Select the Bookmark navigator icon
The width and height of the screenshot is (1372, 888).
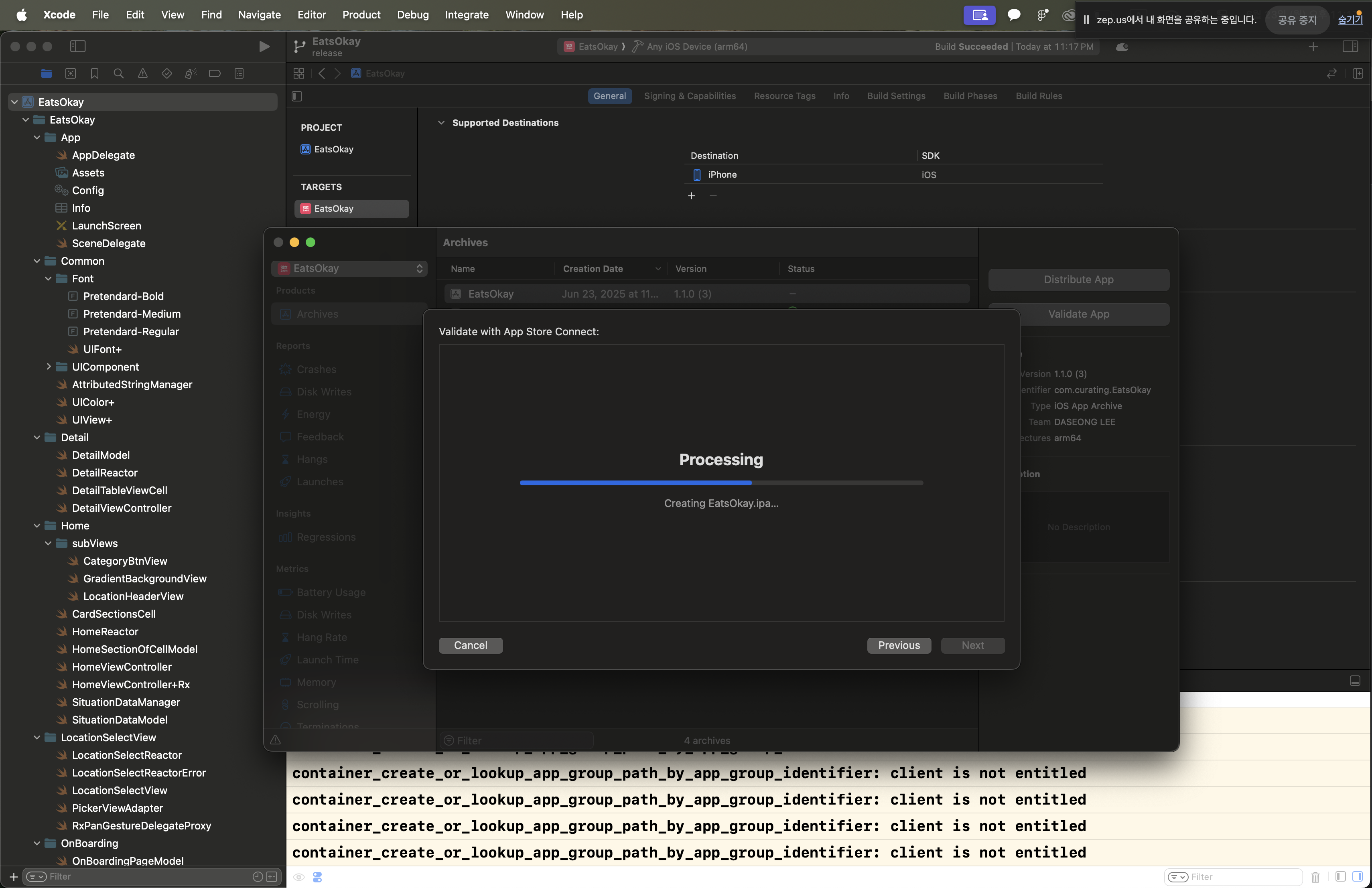(95, 73)
